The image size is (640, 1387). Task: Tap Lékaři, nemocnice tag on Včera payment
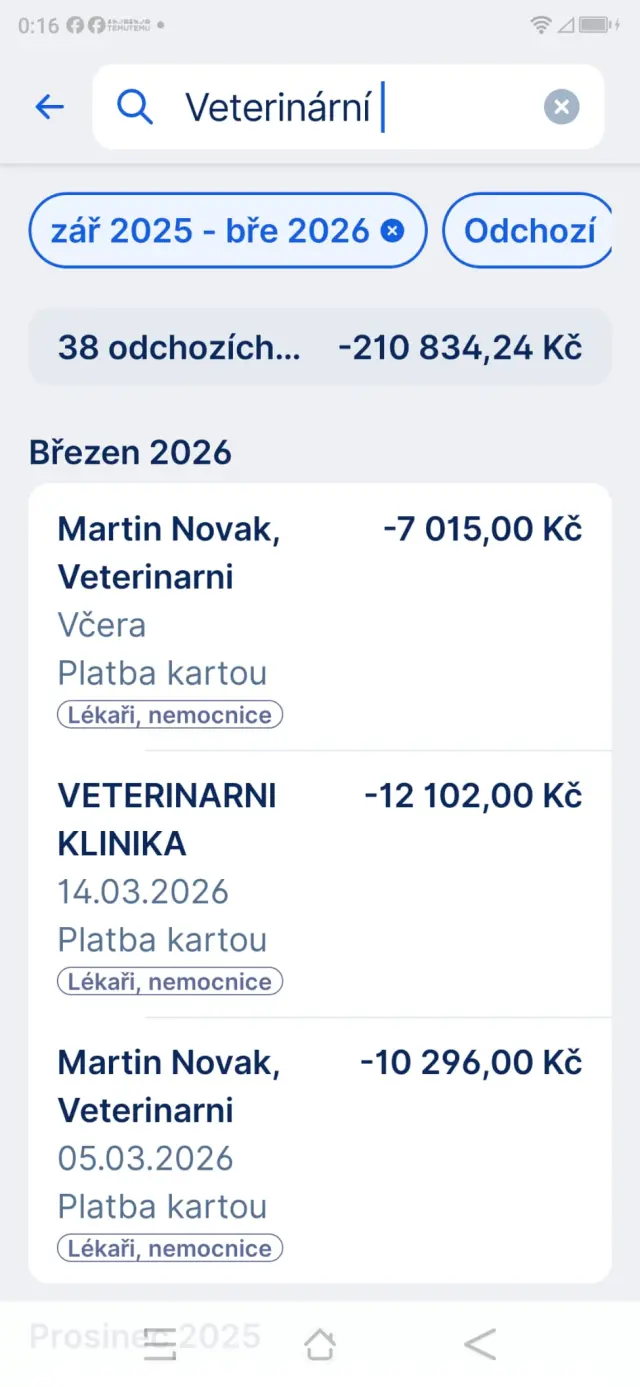170,715
